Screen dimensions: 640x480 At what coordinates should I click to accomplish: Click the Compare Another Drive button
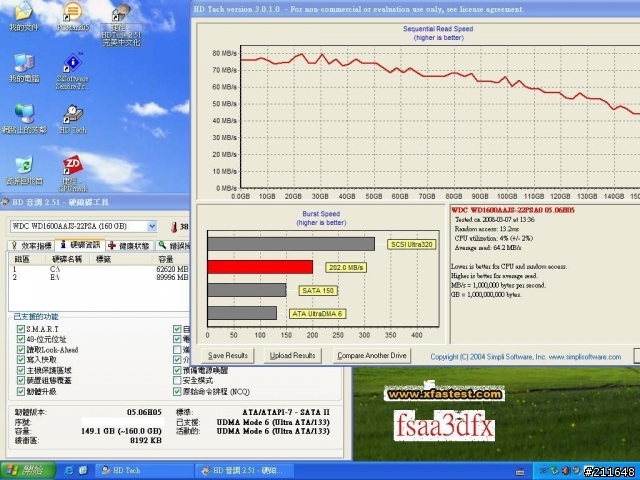(372, 356)
